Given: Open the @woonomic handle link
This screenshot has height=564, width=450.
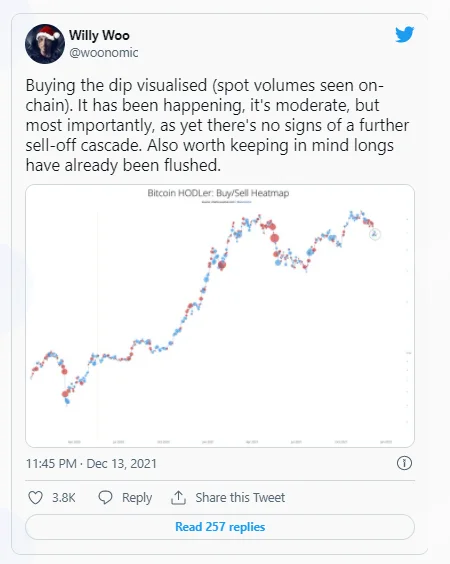Looking at the screenshot, I should click(x=104, y=53).
